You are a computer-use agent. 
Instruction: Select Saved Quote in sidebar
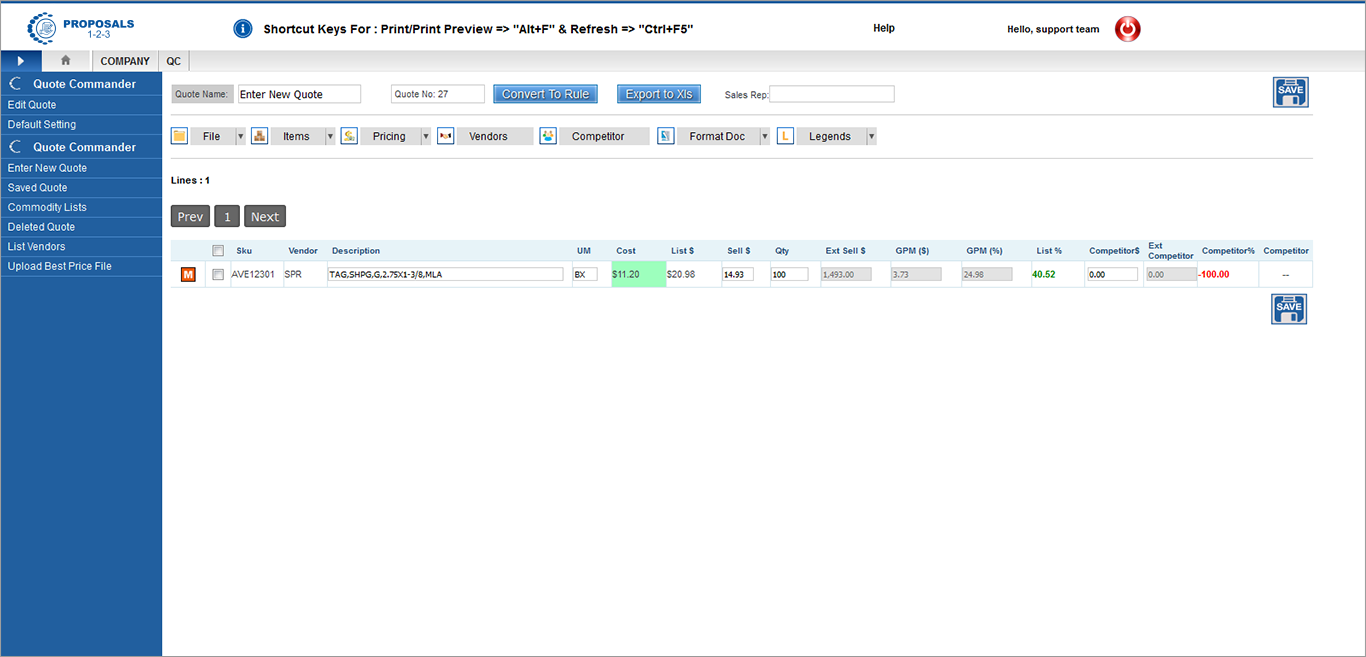[x=38, y=188]
